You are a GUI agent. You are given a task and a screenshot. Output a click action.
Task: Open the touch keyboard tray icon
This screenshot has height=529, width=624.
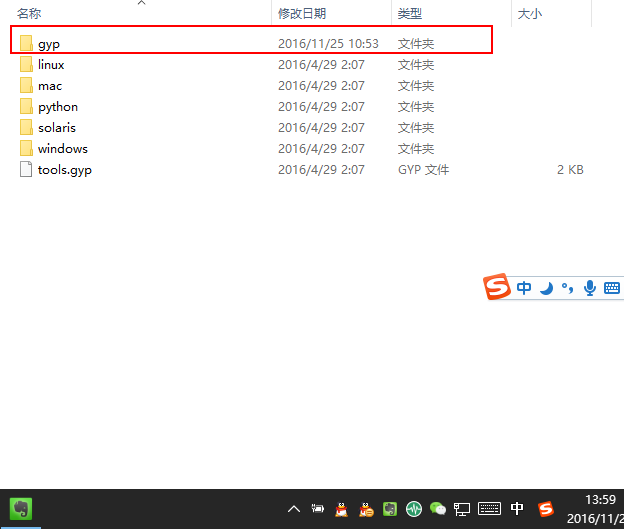489,509
